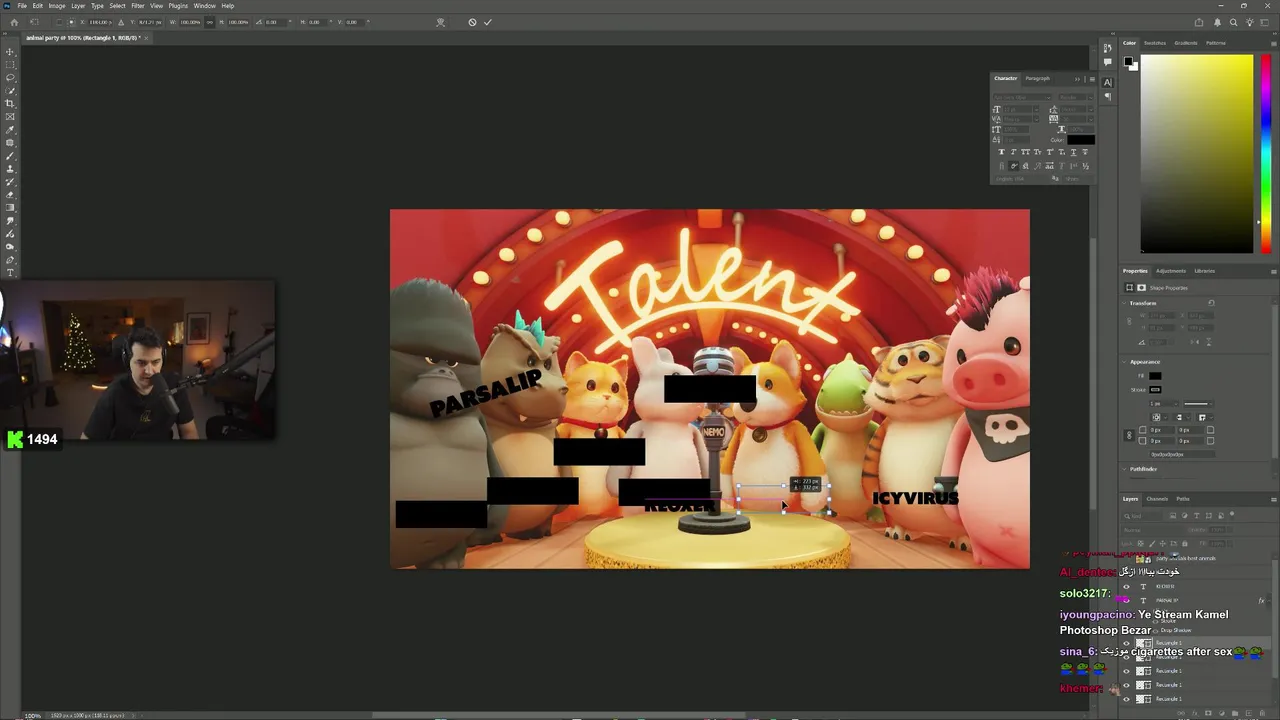Image resolution: width=1280 pixels, height=720 pixels.
Task: Toggle Faux Bold in Character panel
Action: 1001,152
